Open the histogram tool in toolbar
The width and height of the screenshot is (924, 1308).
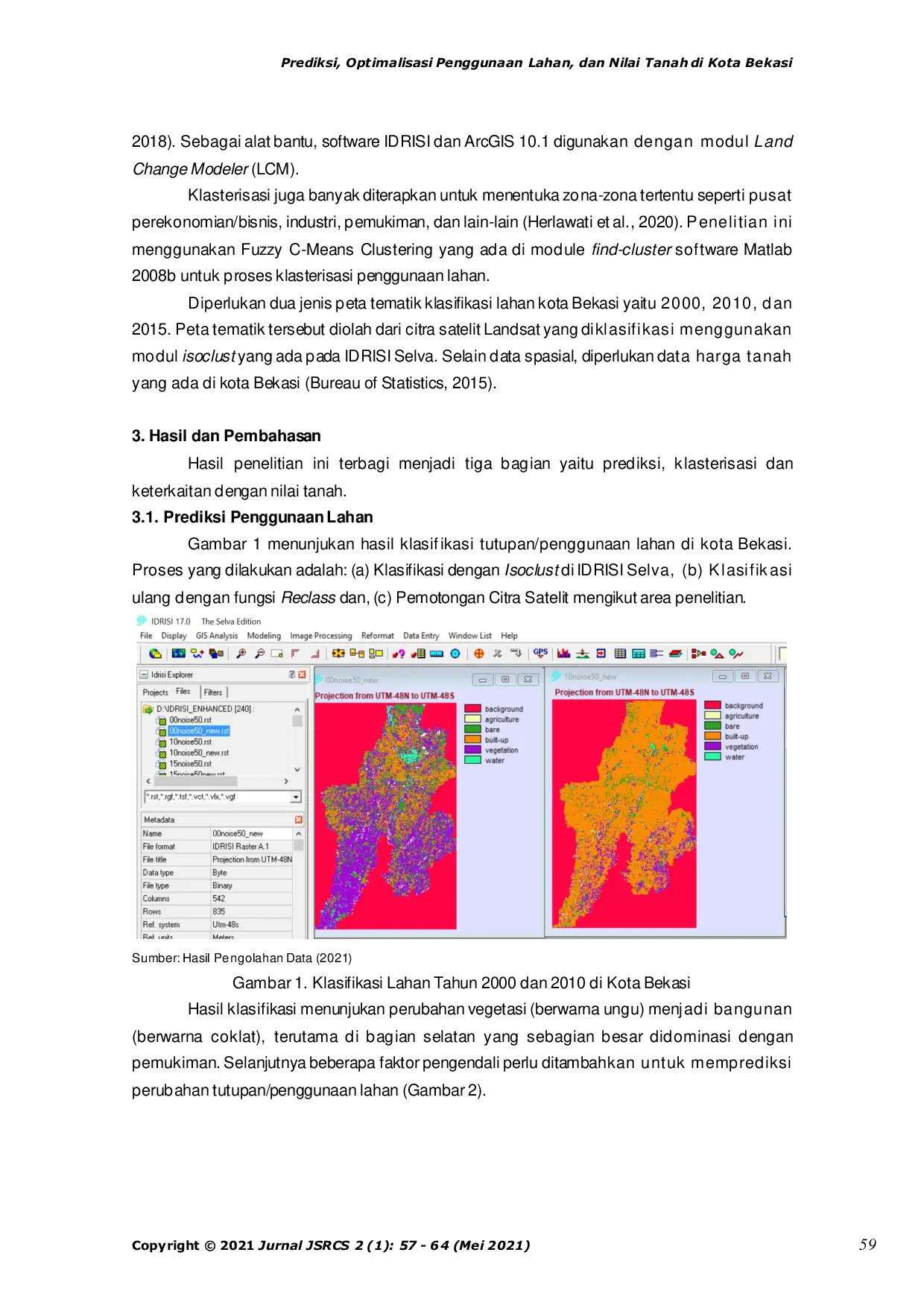point(564,654)
